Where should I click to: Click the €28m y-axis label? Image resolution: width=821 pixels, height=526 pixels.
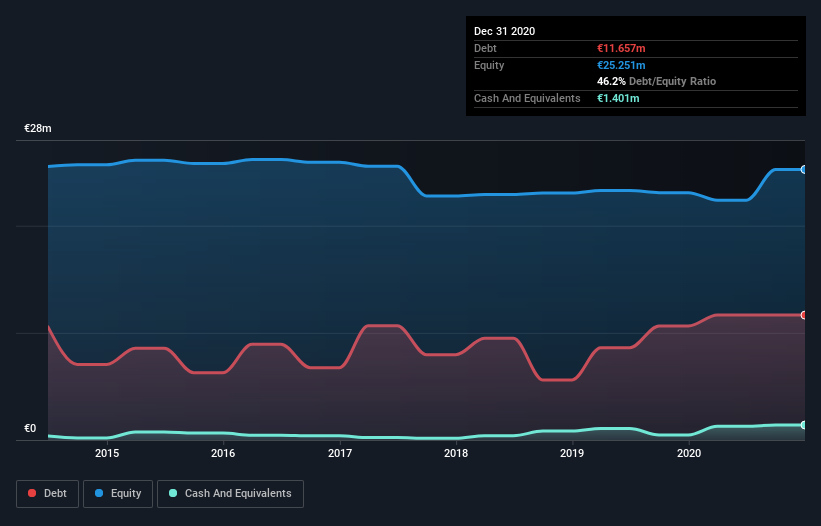click(38, 128)
